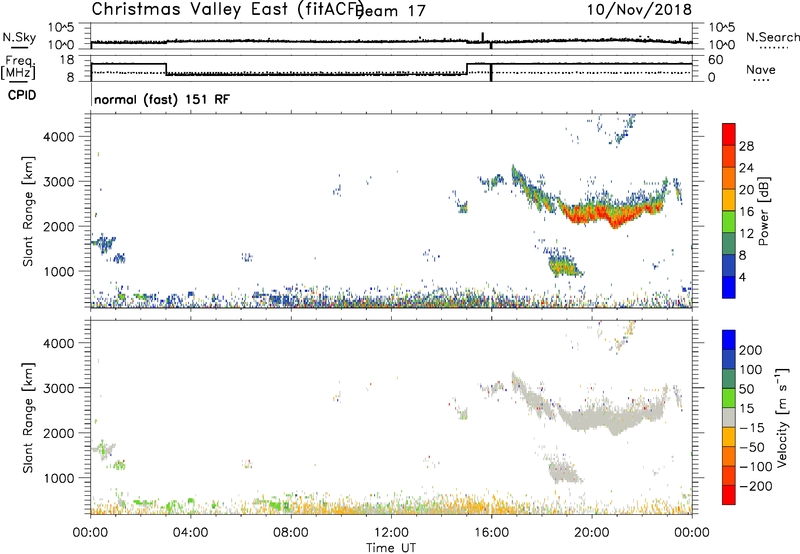Click the '28' tick on the Power scale

(x=746, y=146)
